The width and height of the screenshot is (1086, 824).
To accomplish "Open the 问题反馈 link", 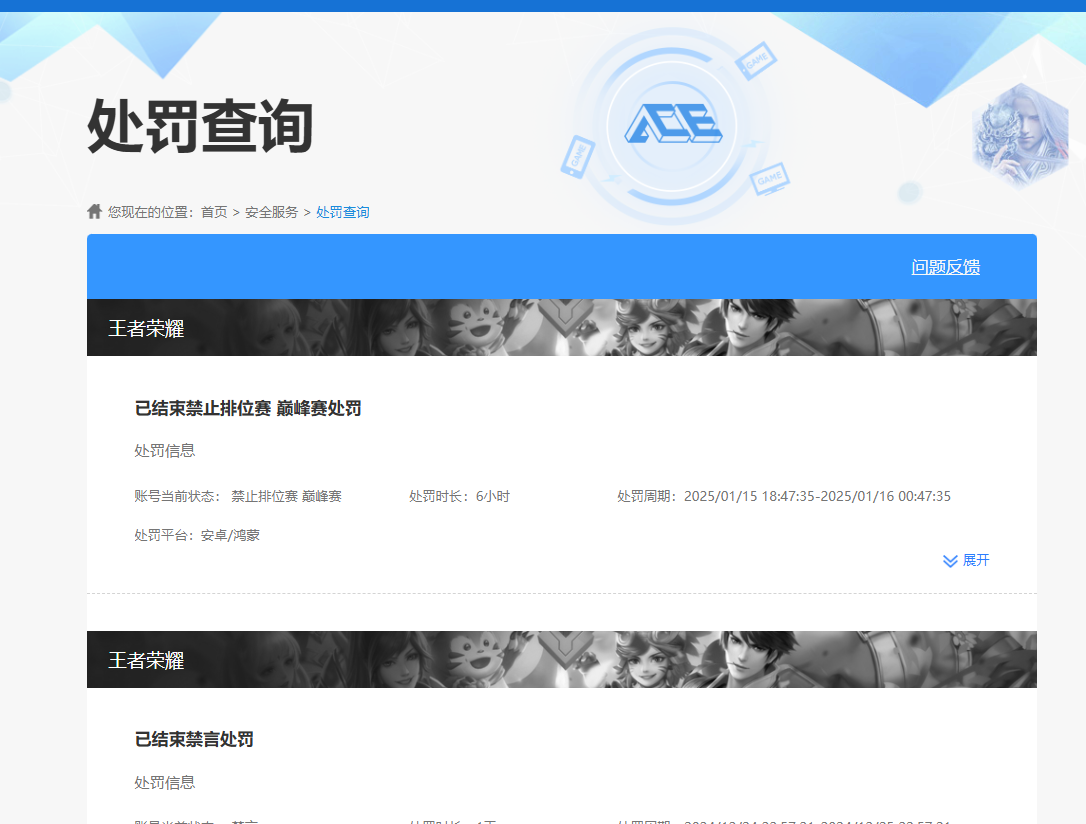I will 945,267.
